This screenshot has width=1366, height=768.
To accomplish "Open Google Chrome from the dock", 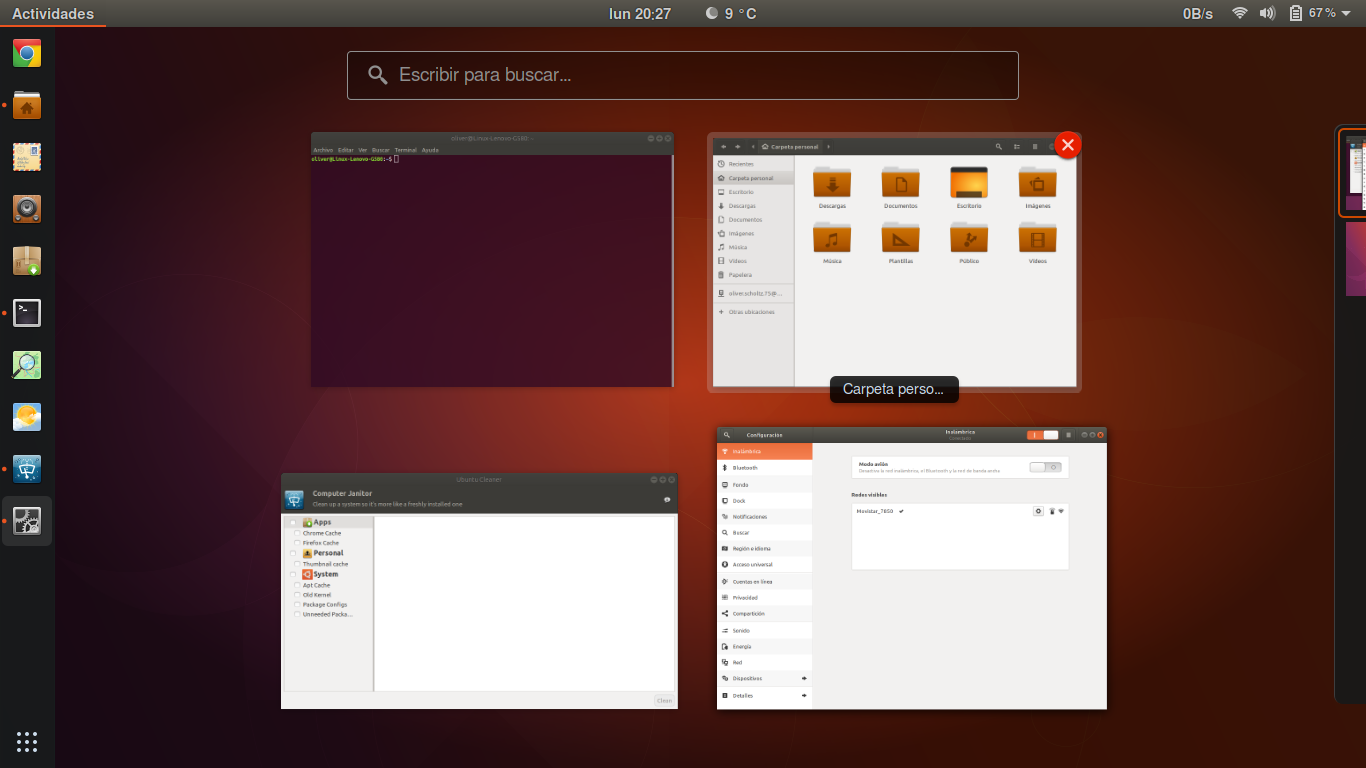I will click(27, 53).
